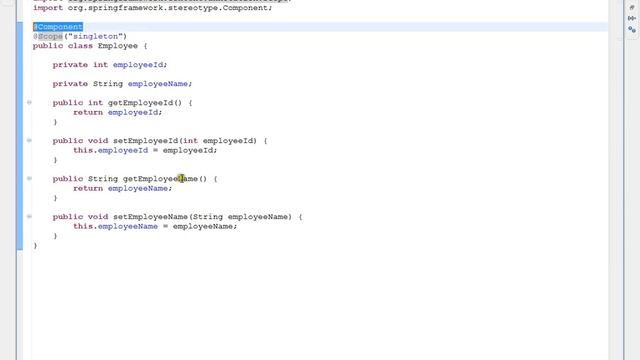Click the org.springframework.stereotype.Component import text
640x360 pixels.
click(168, 8)
